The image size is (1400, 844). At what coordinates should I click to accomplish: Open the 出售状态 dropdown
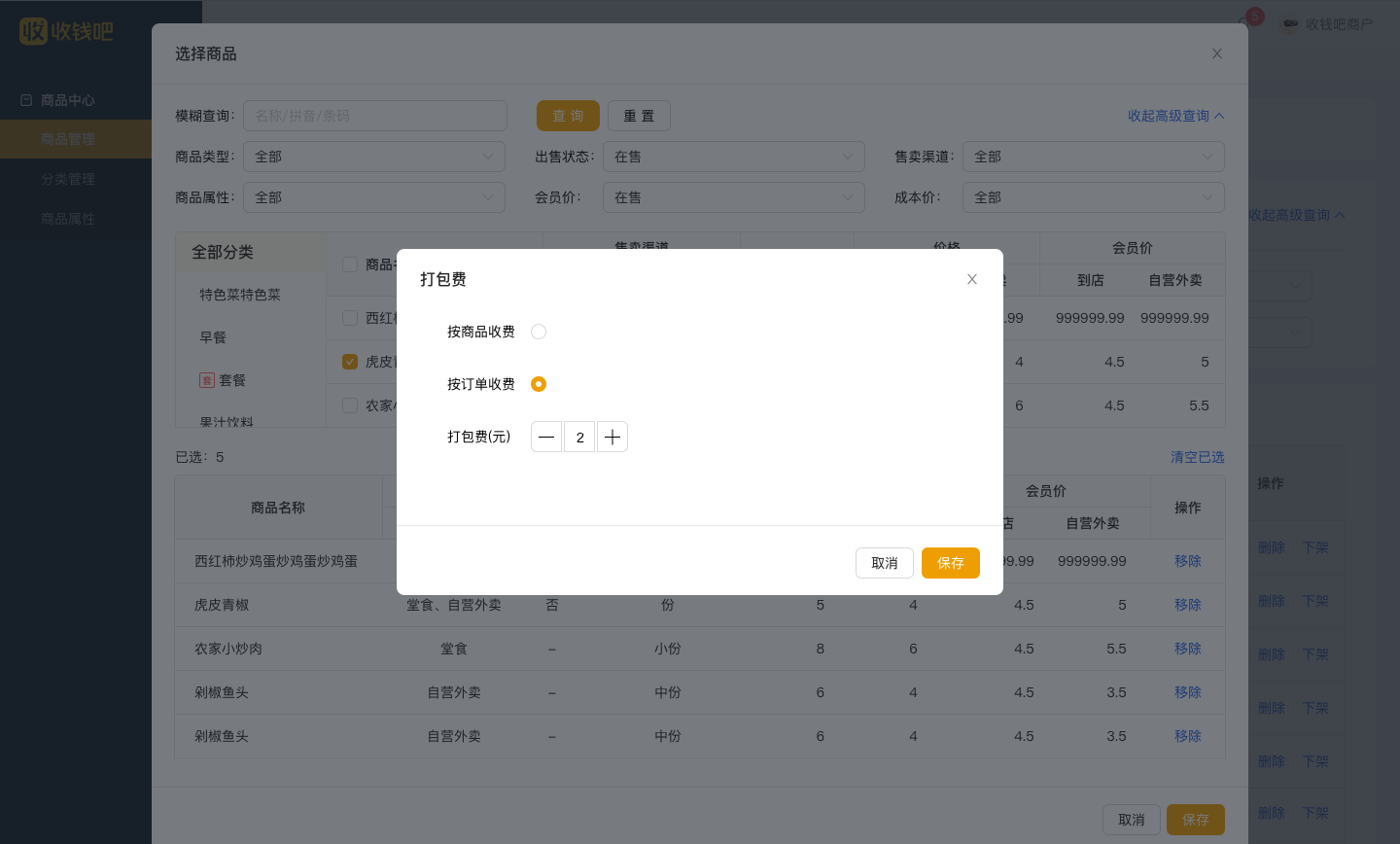[x=734, y=157]
